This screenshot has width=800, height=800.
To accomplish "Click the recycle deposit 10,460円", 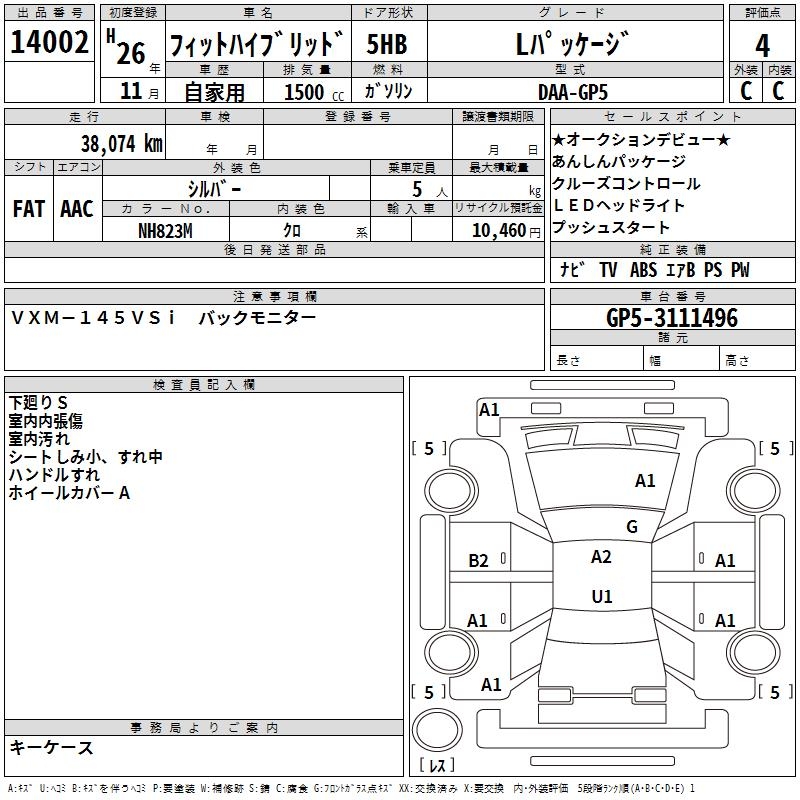I will pos(506,231).
